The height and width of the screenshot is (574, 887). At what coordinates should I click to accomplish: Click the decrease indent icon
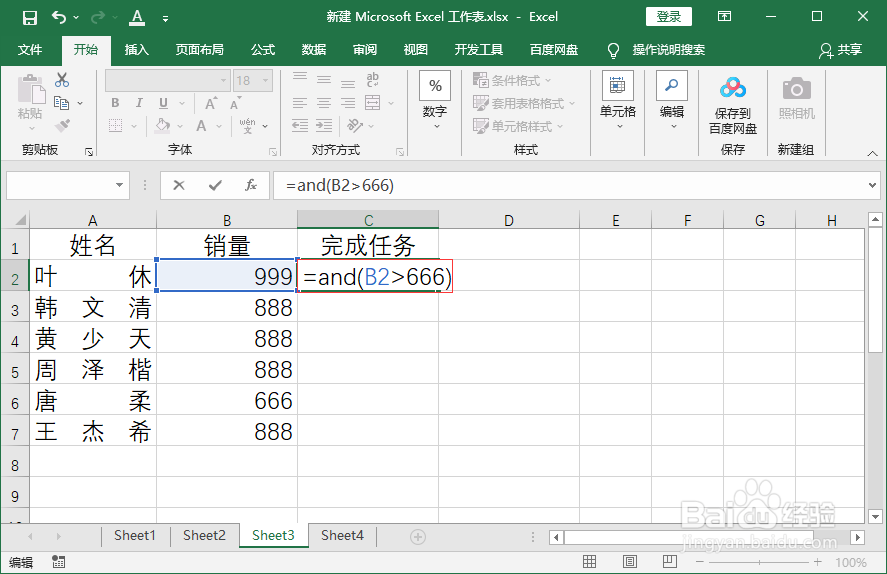300,126
